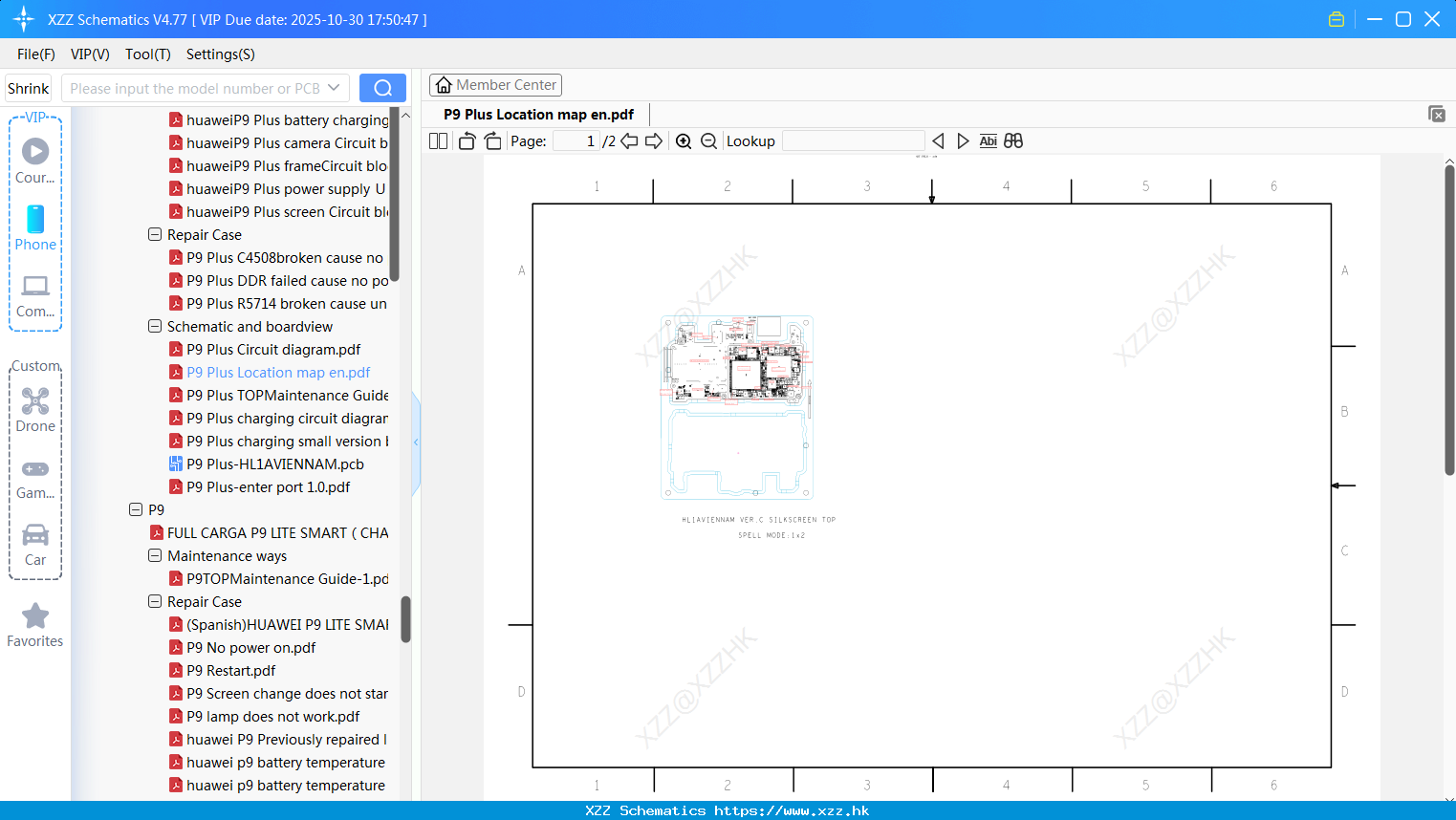This screenshot has width=1456, height=820.
Task: Go to previous PDF page arrow
Action: pos(629,141)
